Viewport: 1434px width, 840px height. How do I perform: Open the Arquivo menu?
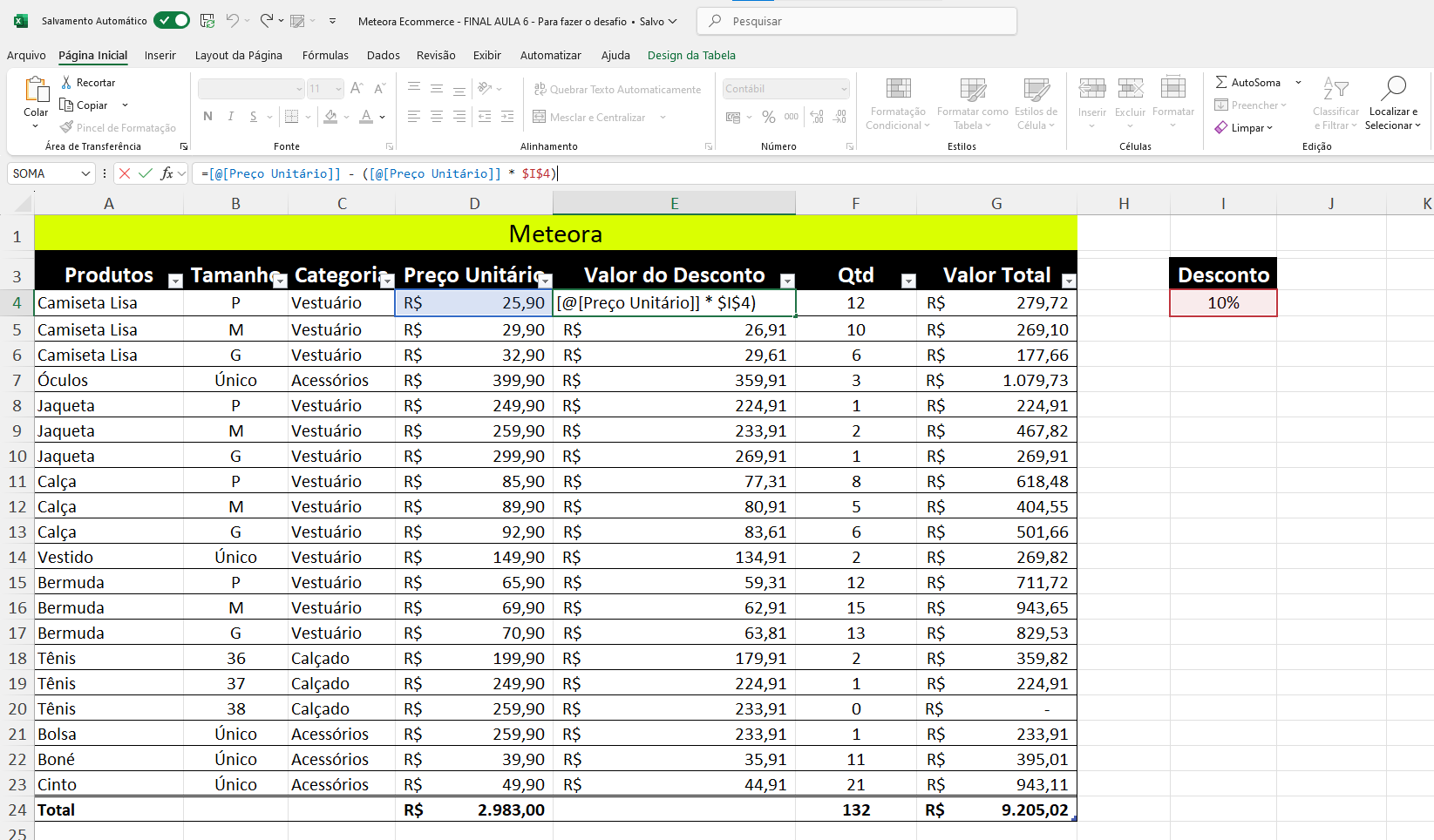coord(26,55)
